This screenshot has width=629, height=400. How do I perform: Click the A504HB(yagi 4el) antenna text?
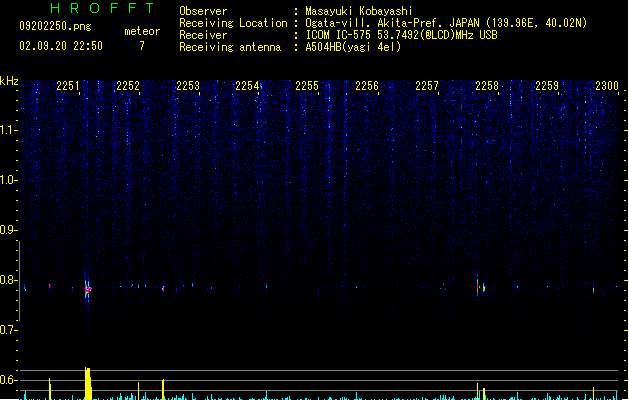point(353,47)
